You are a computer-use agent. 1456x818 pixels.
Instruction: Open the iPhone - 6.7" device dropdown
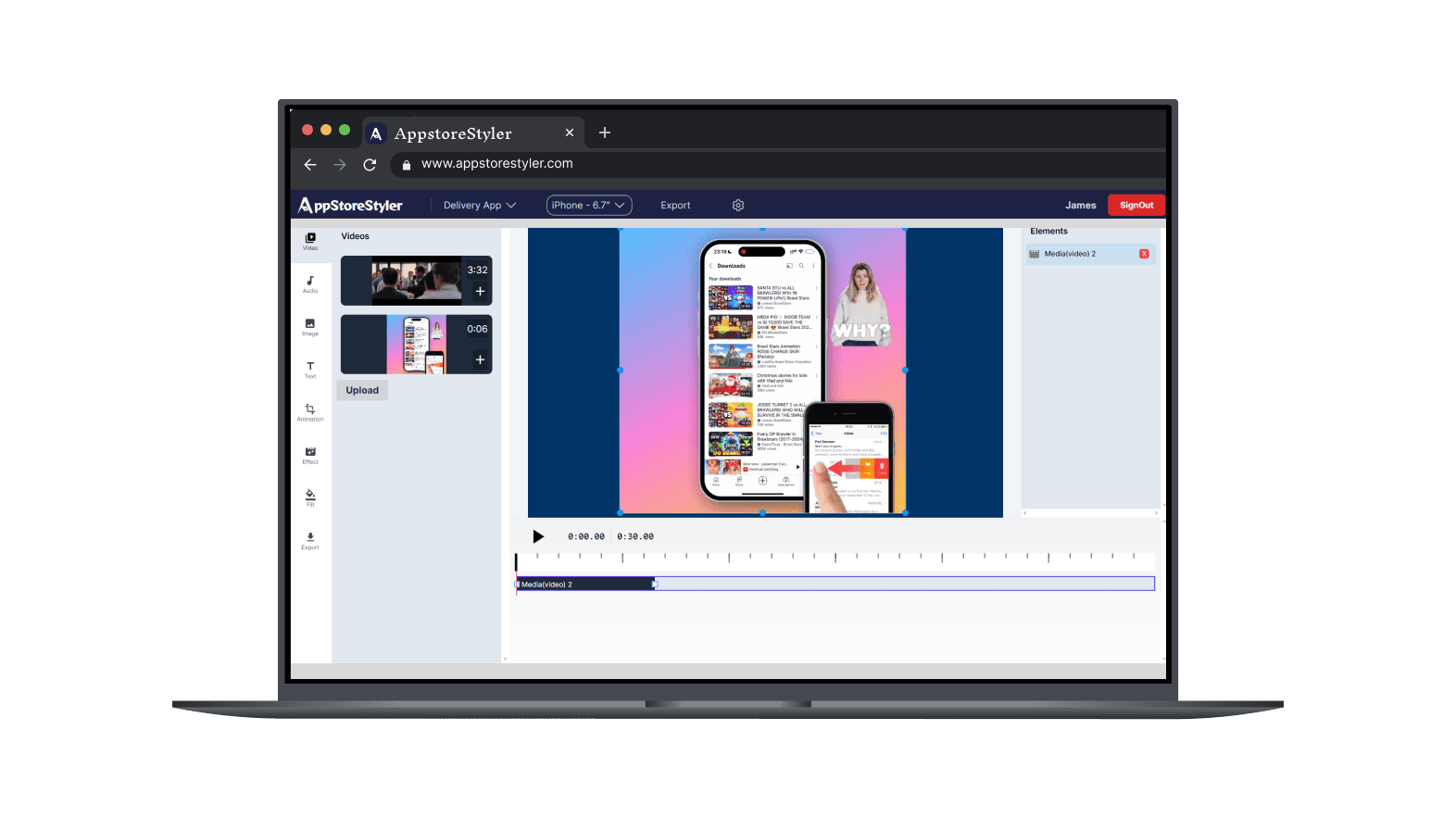click(x=589, y=206)
